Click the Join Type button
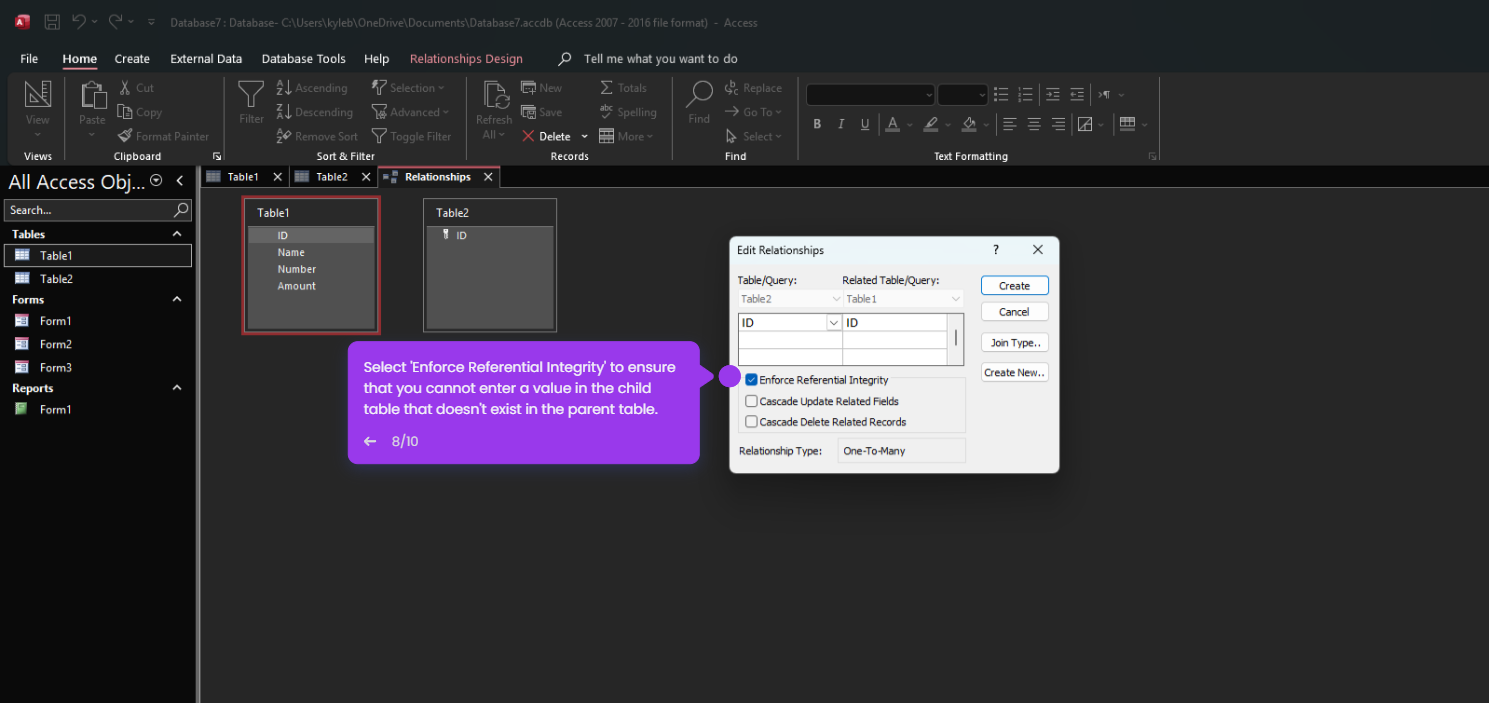The image size is (1489, 703). (x=1014, y=343)
